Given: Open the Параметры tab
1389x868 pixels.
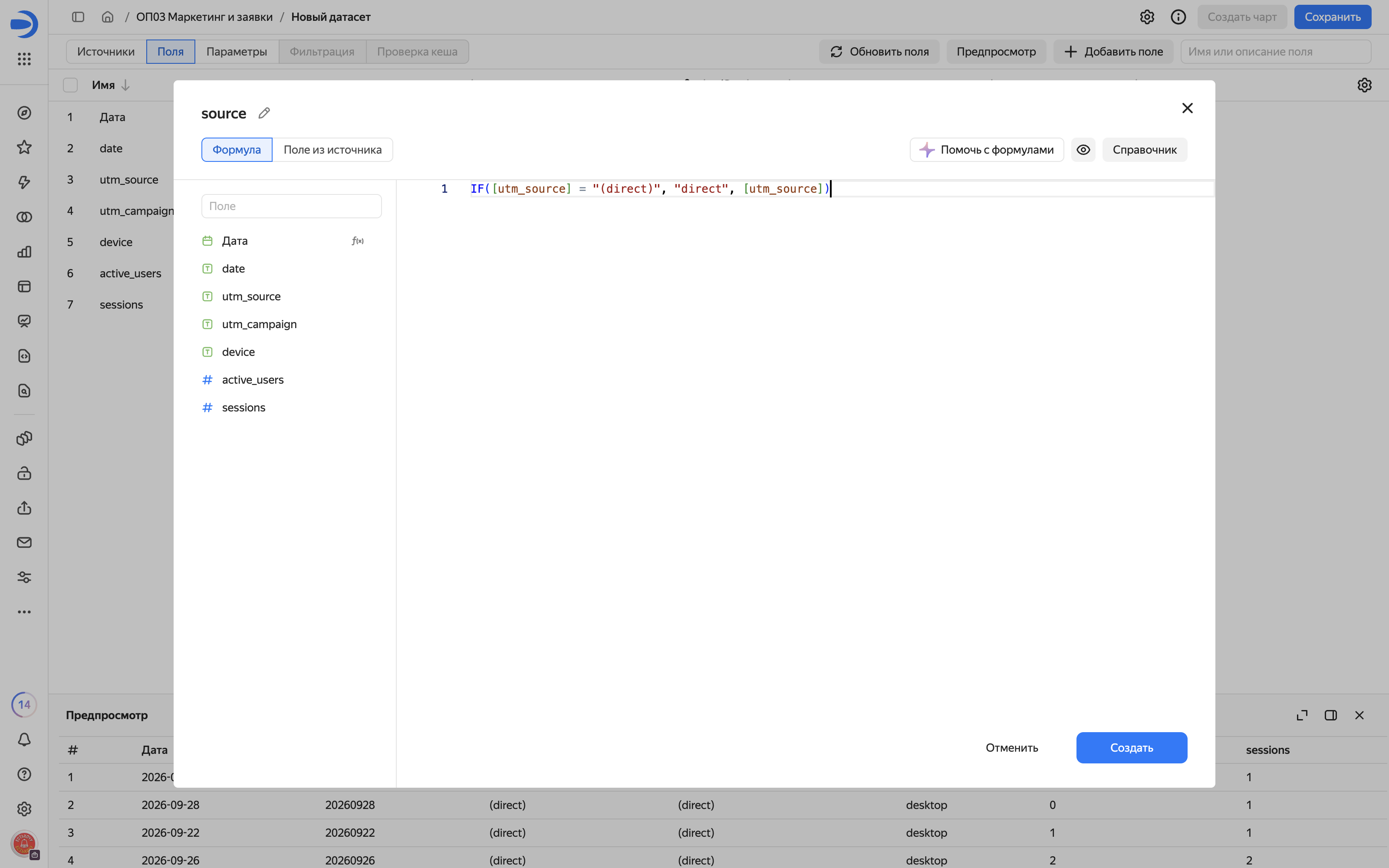Looking at the screenshot, I should (x=237, y=52).
